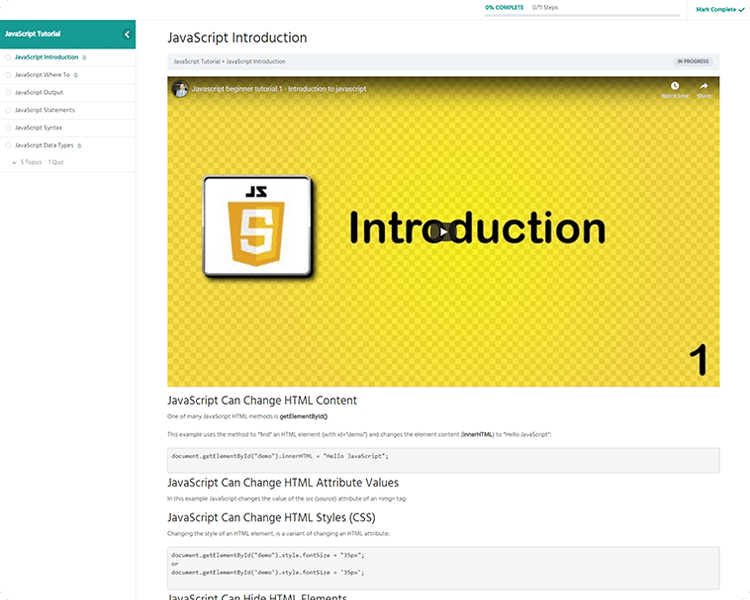This screenshot has height=600, width=750.
Task: Toggle completion circle for JavaScript Where To
Action: [8, 75]
